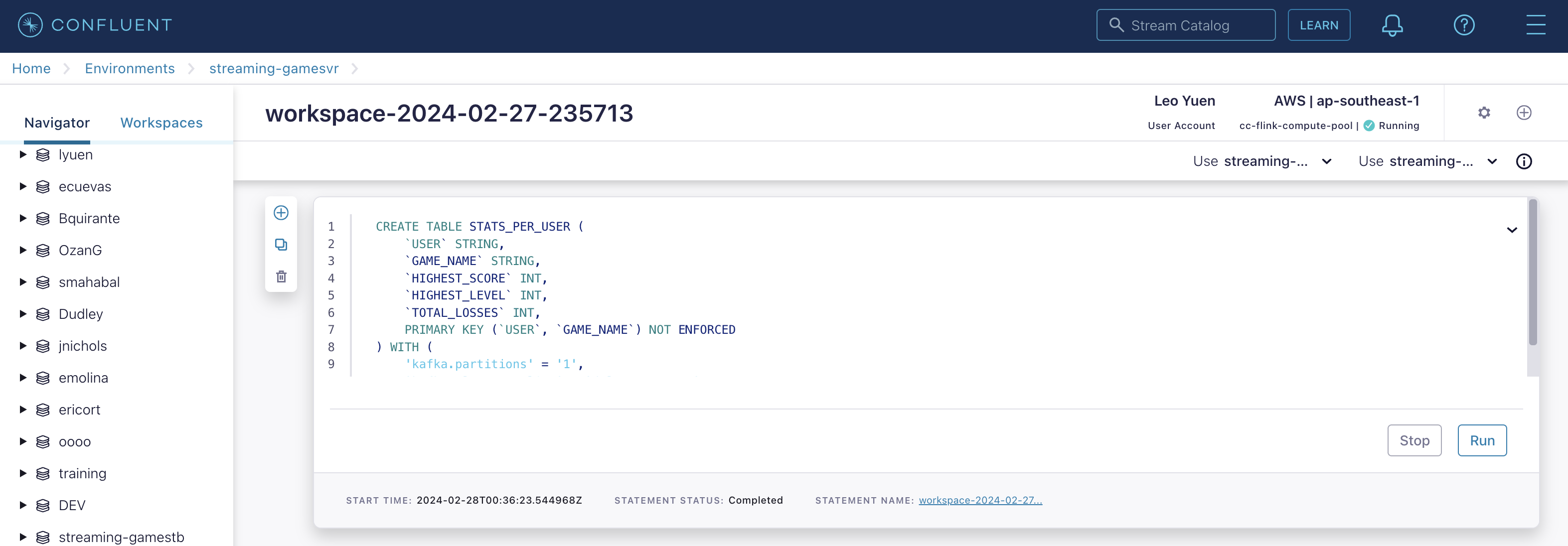Click the add cell plus icon
Viewport: 1568px width, 546px height.
pyautogui.click(x=281, y=212)
